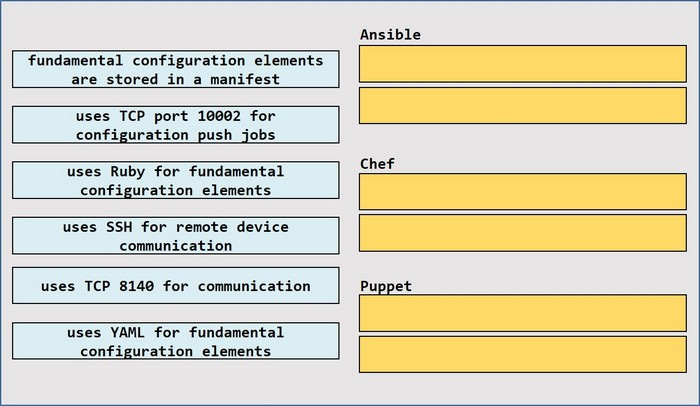Image resolution: width=700 pixels, height=406 pixels.
Task: Pick the 'uses YAML for fundamental' option
Action: (x=175, y=341)
